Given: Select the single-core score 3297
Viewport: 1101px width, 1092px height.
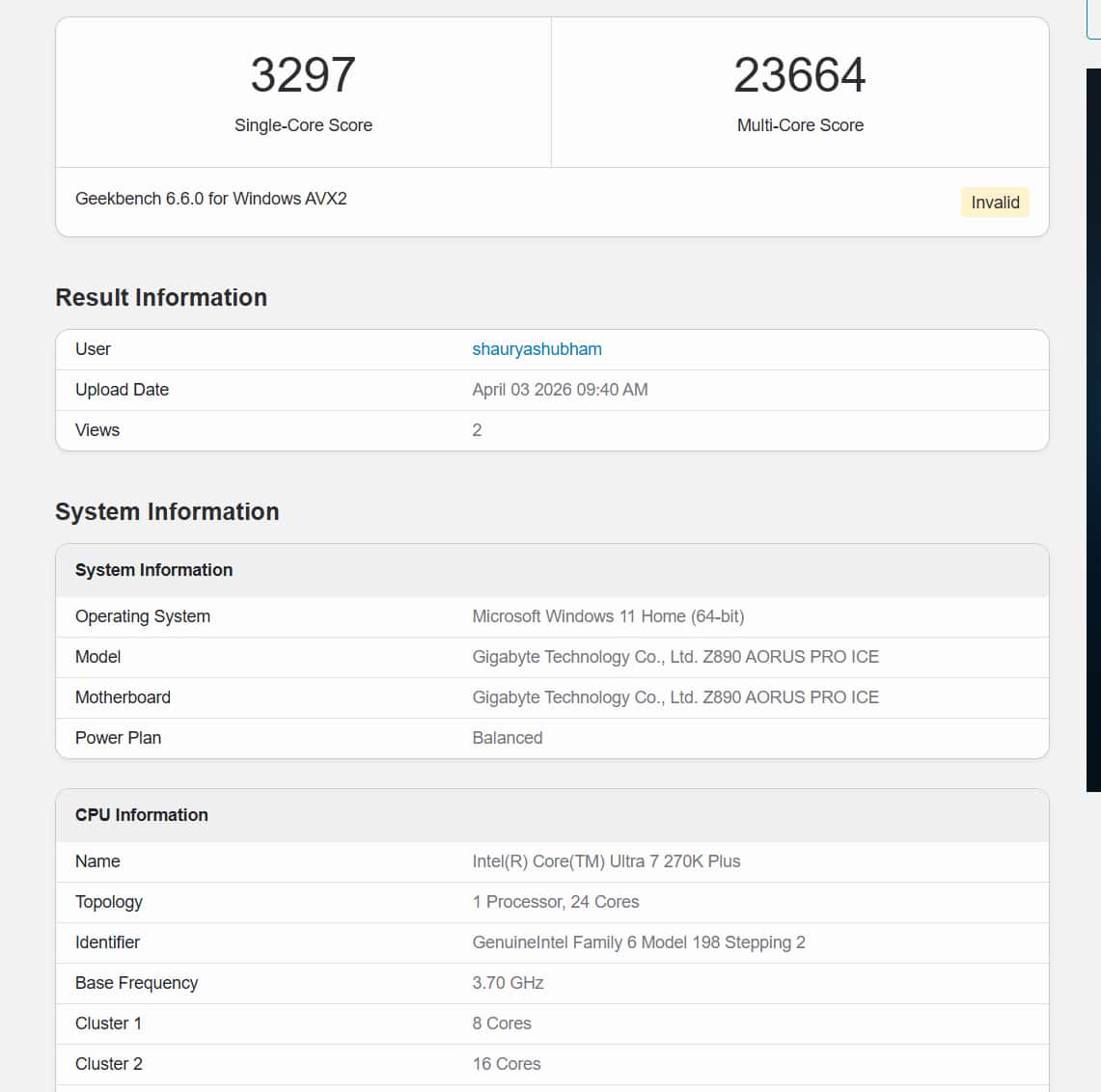Looking at the screenshot, I should (x=303, y=74).
